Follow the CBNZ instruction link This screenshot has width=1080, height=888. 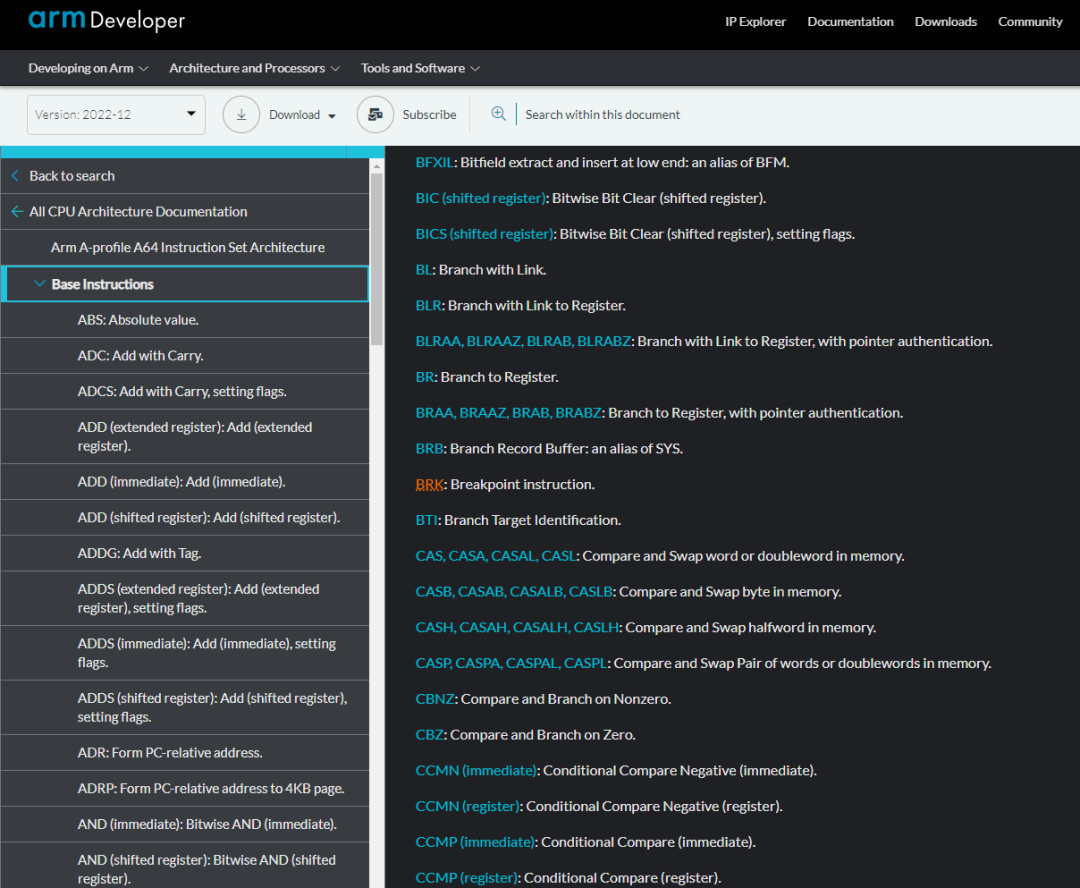(435, 699)
